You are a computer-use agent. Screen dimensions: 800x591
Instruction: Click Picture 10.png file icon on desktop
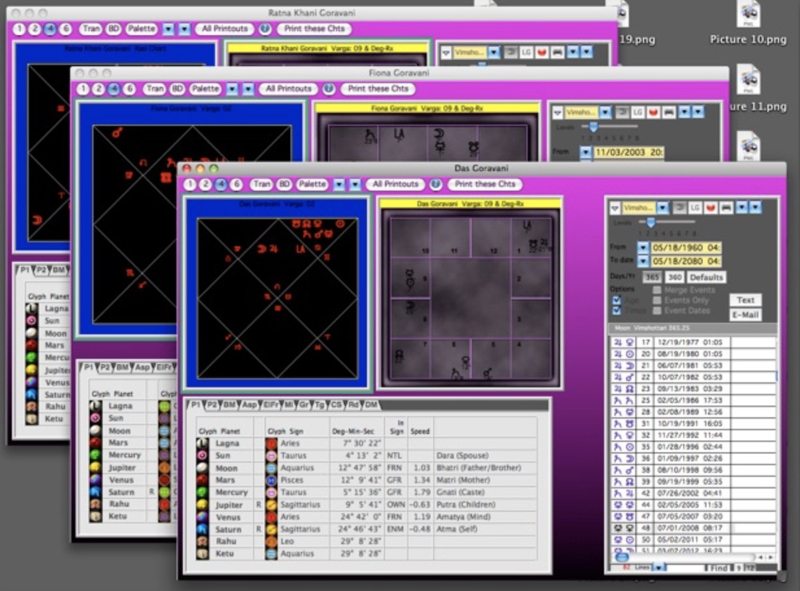[749, 14]
